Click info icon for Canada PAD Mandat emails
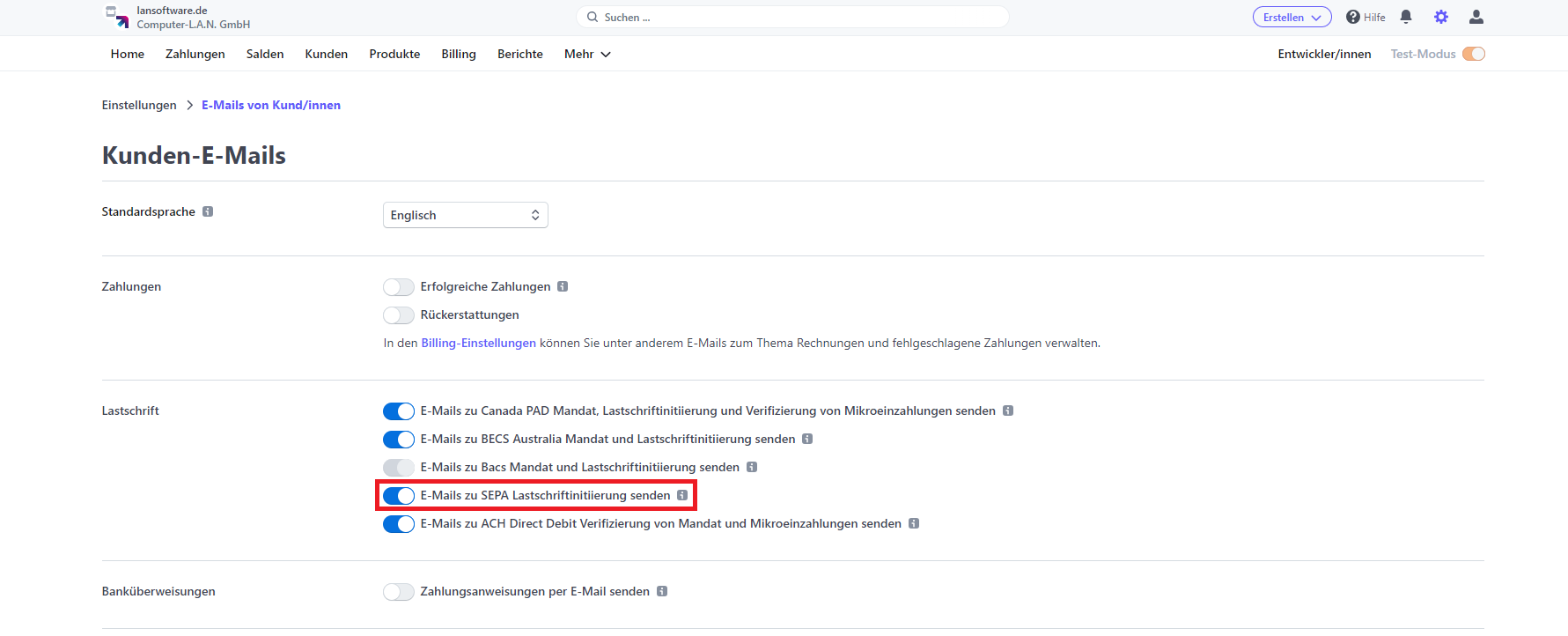1568x636 pixels. [x=1008, y=410]
